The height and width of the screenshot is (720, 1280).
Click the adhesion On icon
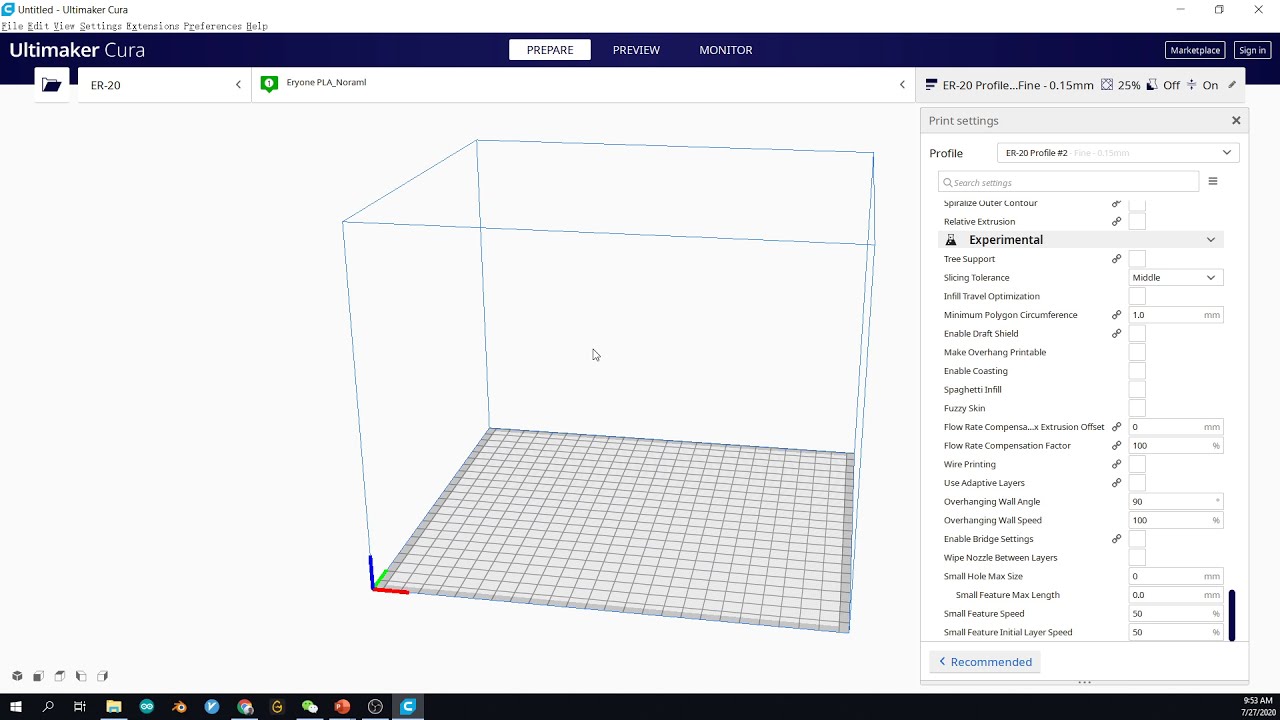pyautogui.click(x=1191, y=85)
